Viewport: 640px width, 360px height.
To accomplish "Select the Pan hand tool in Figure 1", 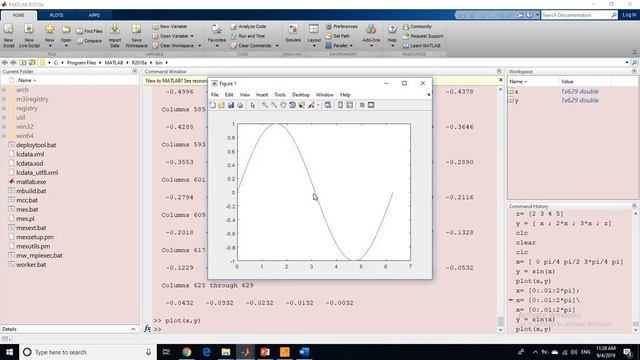I will pos(283,105).
